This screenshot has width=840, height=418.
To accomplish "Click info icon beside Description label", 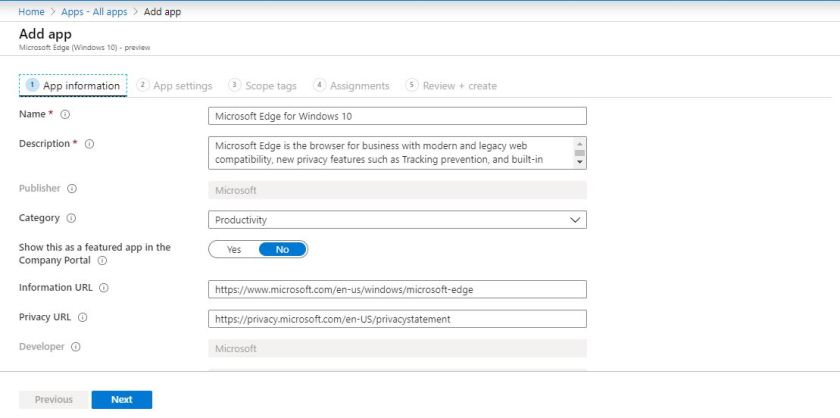I will point(89,144).
